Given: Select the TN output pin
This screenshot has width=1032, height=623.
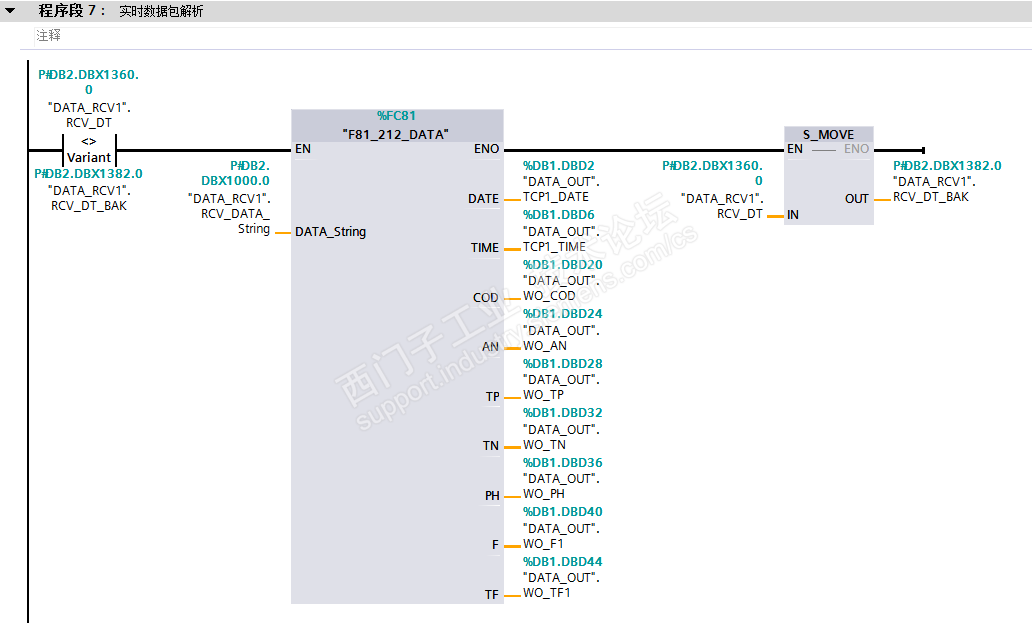Looking at the screenshot, I should (x=491, y=446).
